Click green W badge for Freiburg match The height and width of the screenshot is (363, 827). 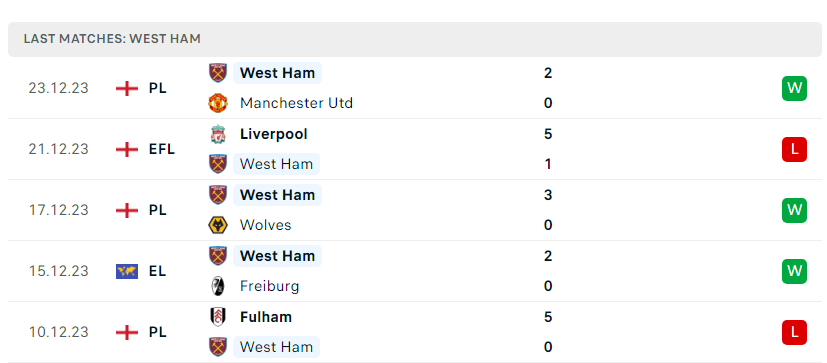pos(794,271)
